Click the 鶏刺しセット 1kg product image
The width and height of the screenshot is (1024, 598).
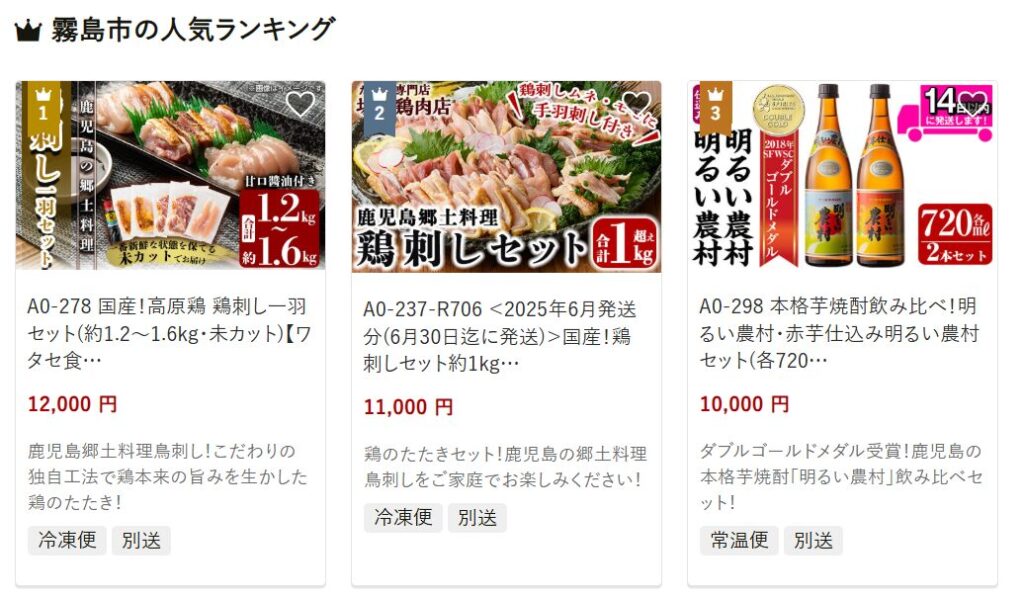coord(506,176)
